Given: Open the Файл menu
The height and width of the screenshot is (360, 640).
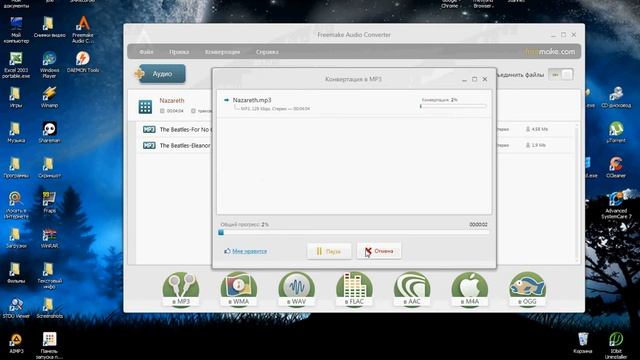Looking at the screenshot, I should click(x=146, y=52).
